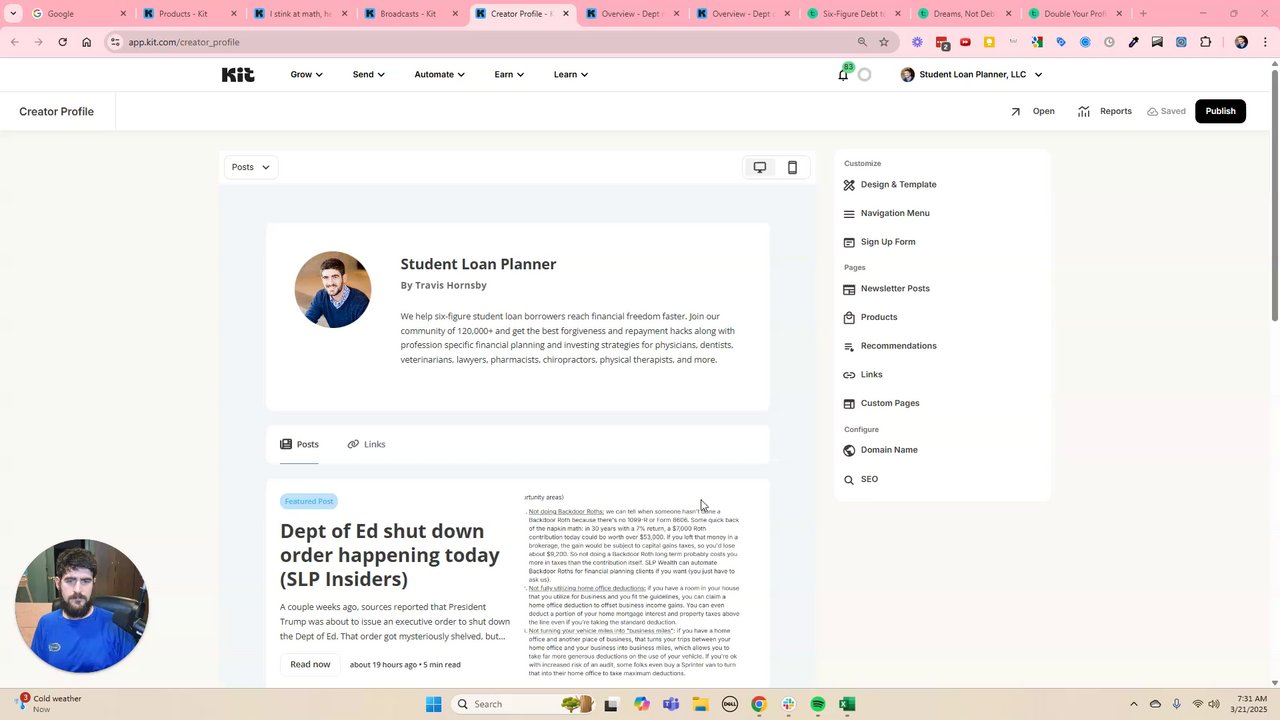This screenshot has height=720, width=1280.
Task: Open Domain Name configuration
Action: [880, 450]
